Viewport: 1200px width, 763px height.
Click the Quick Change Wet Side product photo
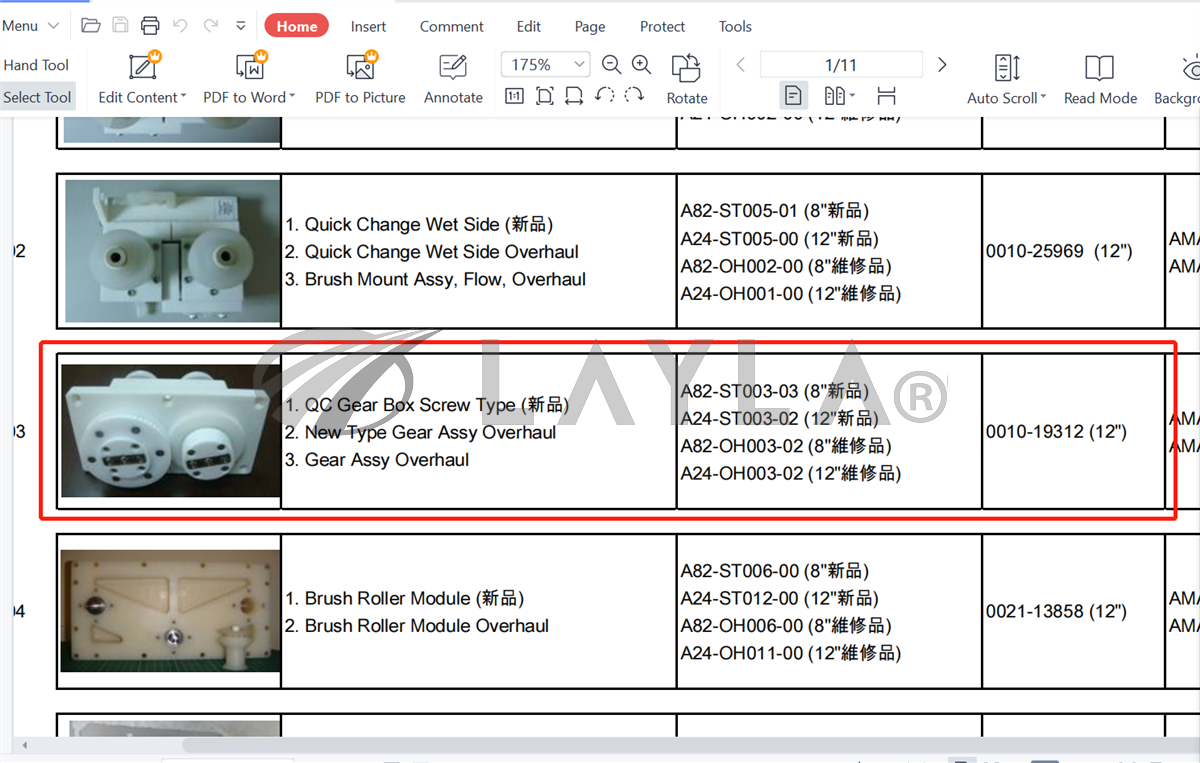click(x=172, y=251)
